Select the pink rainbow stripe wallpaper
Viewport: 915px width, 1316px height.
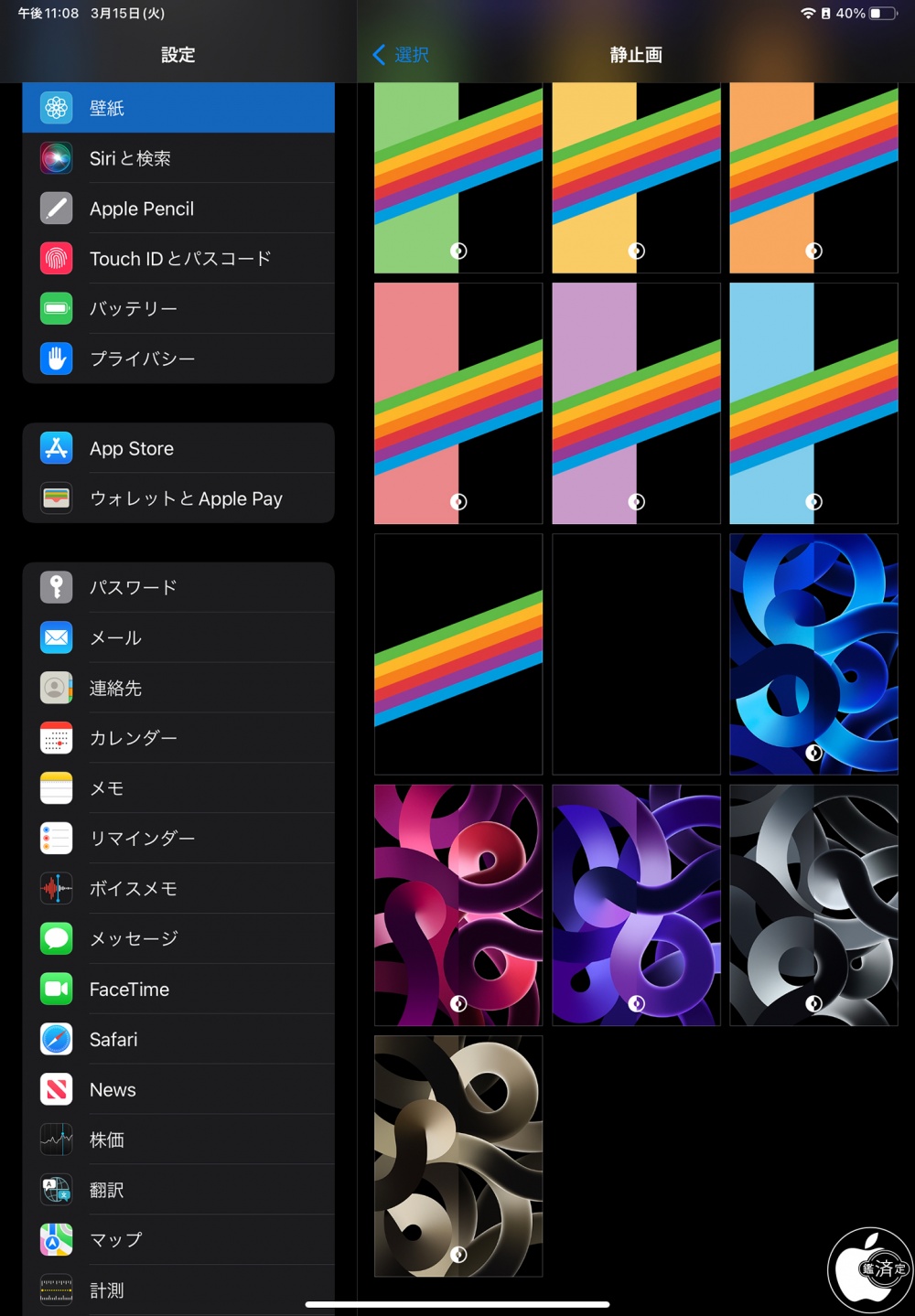click(x=458, y=403)
